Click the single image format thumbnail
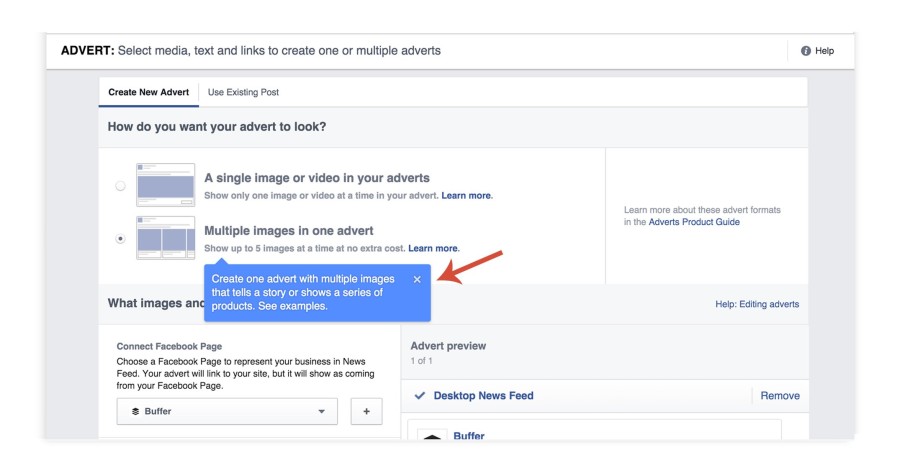The height and width of the screenshot is (455, 900). click(x=166, y=185)
